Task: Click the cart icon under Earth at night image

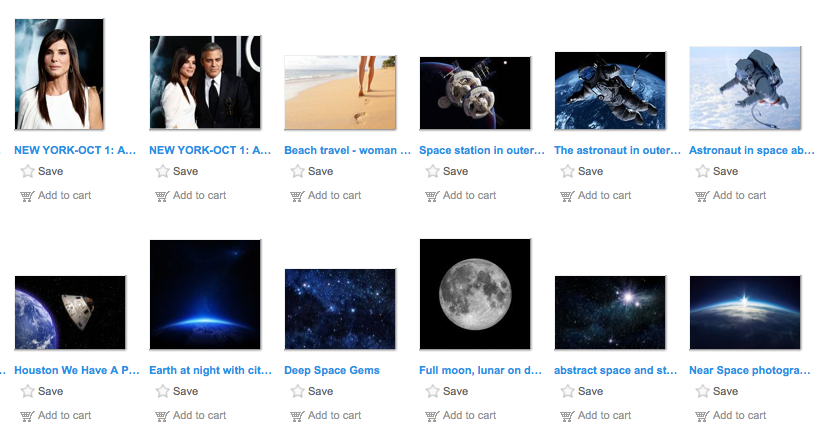Action: [x=162, y=416]
